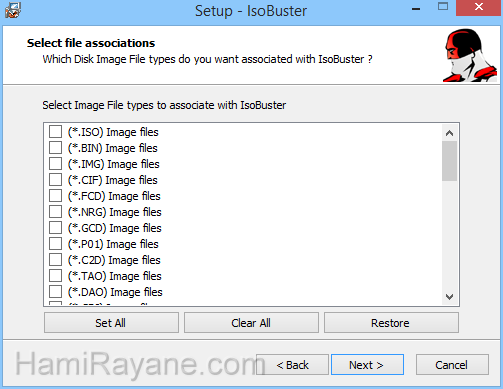
Task: Click the '(*.DAO) Image files' label text
Action: (115, 292)
